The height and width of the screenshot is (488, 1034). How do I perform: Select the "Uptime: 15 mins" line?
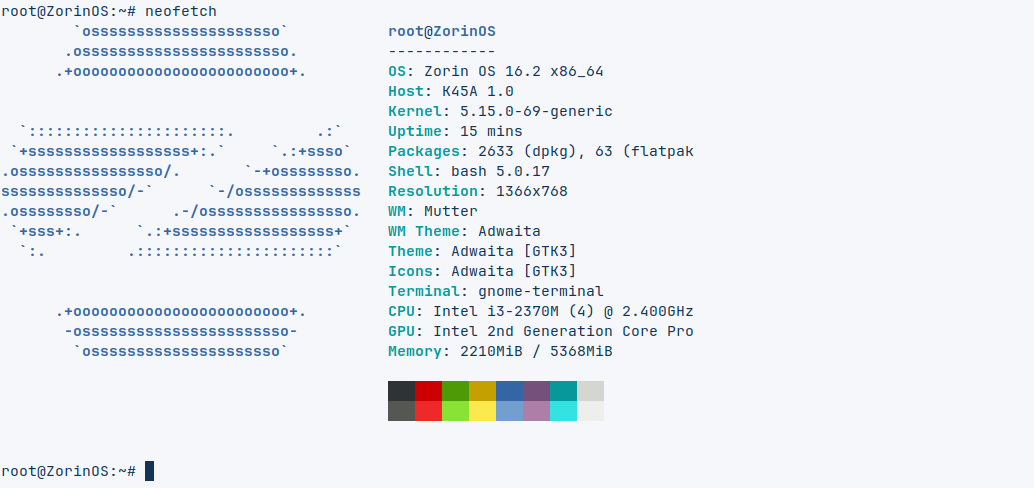pos(456,131)
